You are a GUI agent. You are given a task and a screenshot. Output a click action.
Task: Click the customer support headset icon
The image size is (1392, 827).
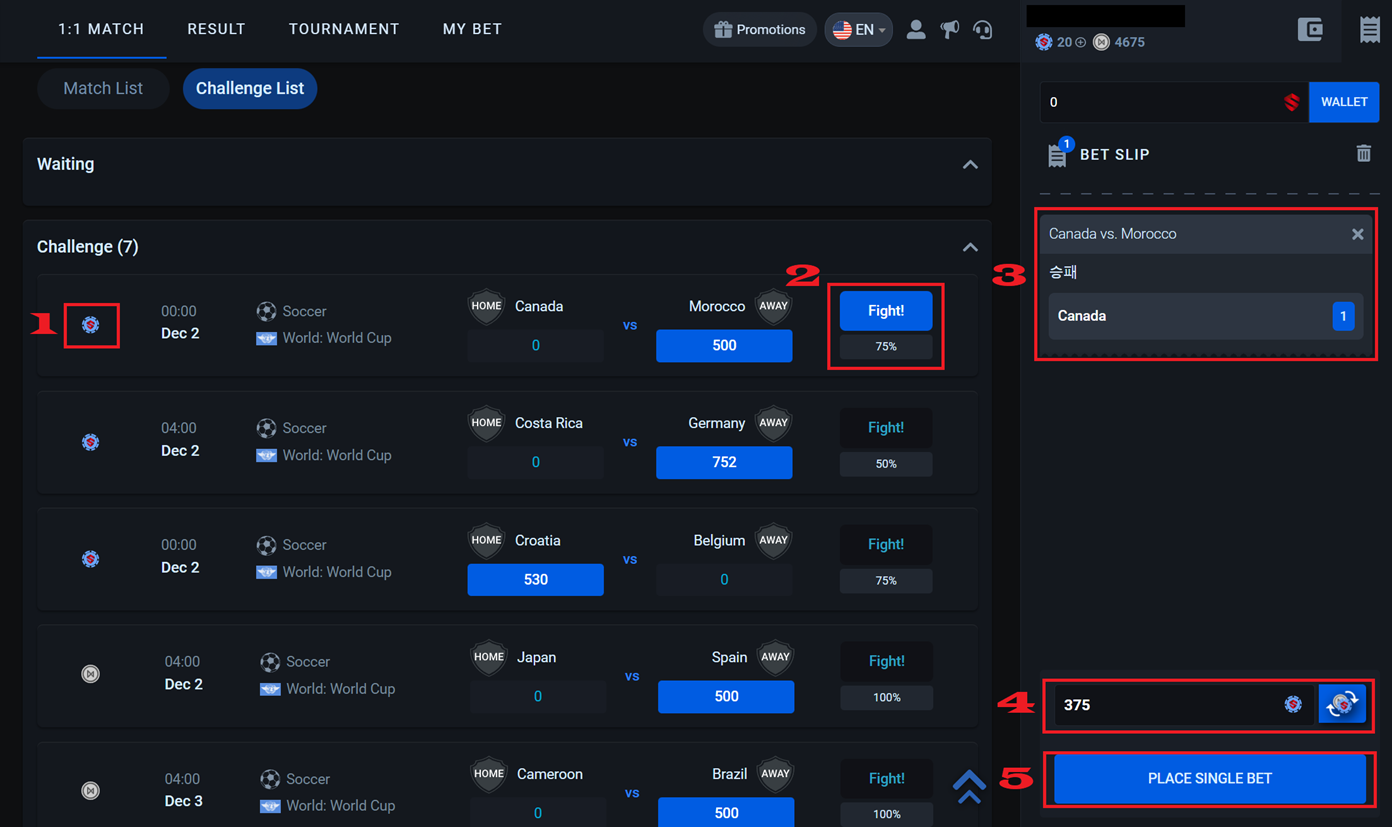(983, 30)
